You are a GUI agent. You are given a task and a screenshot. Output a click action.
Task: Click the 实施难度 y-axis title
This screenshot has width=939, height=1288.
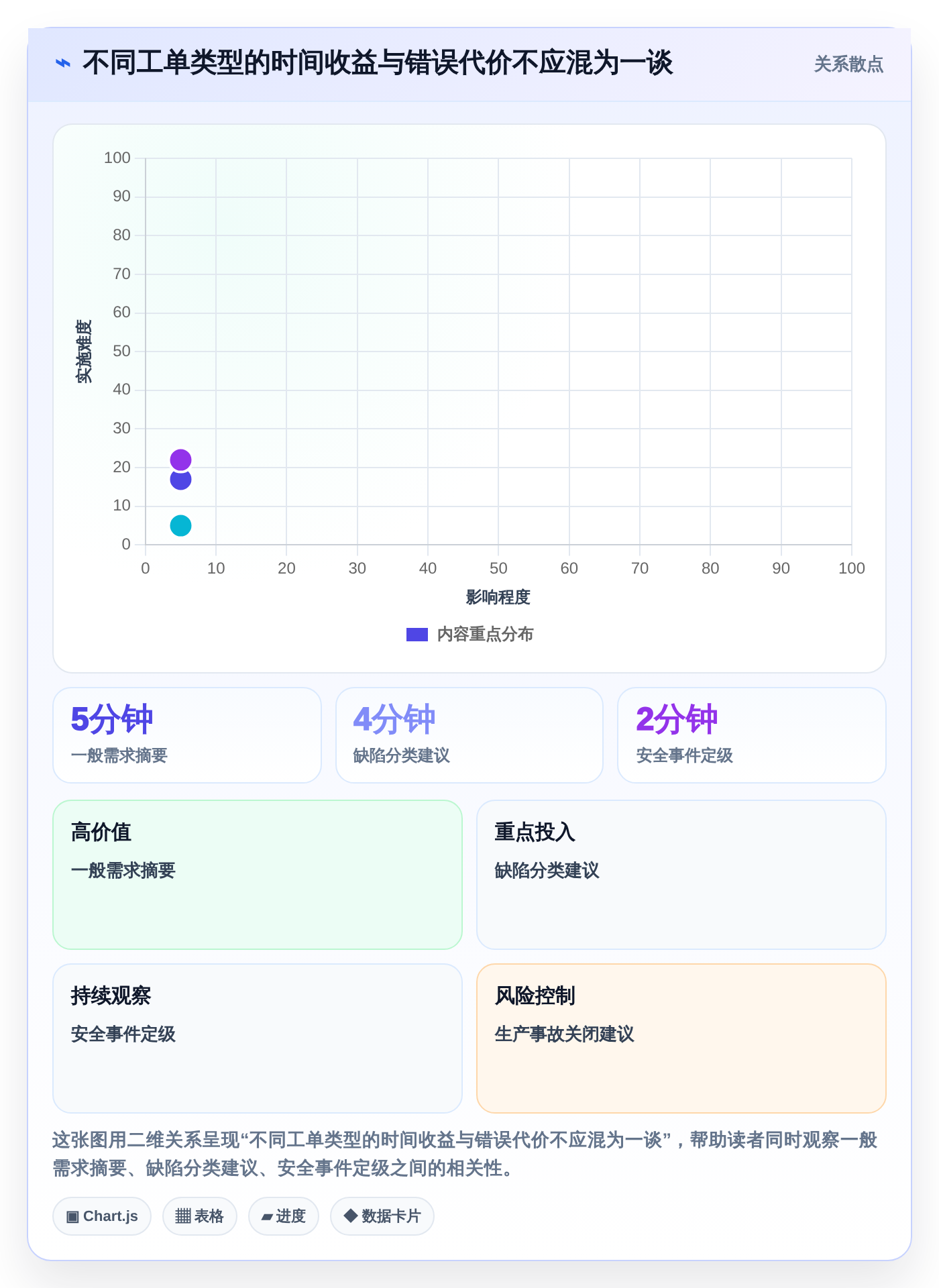point(84,352)
